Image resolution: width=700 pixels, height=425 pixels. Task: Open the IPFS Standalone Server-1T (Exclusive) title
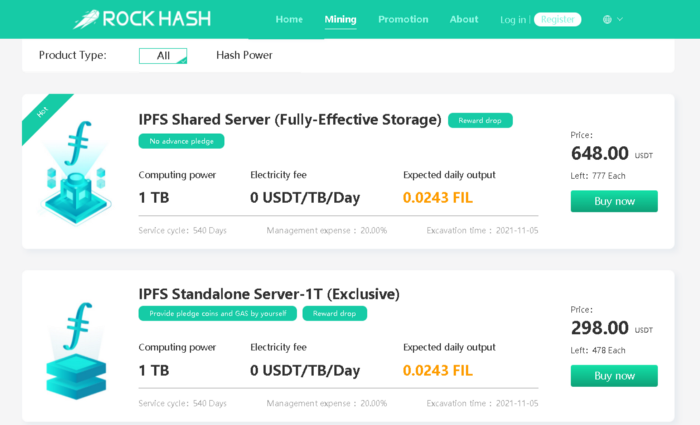[269, 294]
